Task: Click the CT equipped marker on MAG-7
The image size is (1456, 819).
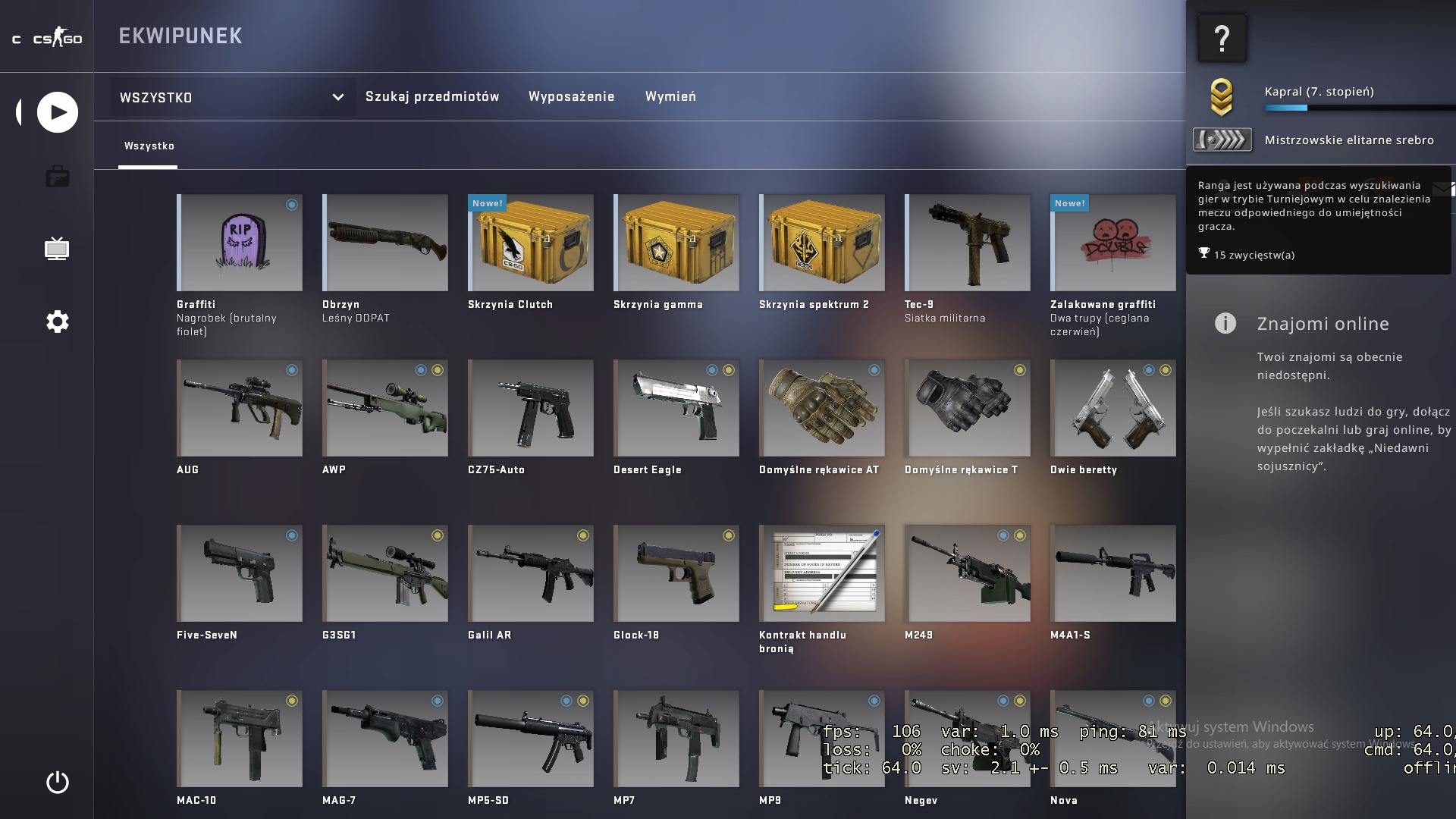Action: click(438, 701)
